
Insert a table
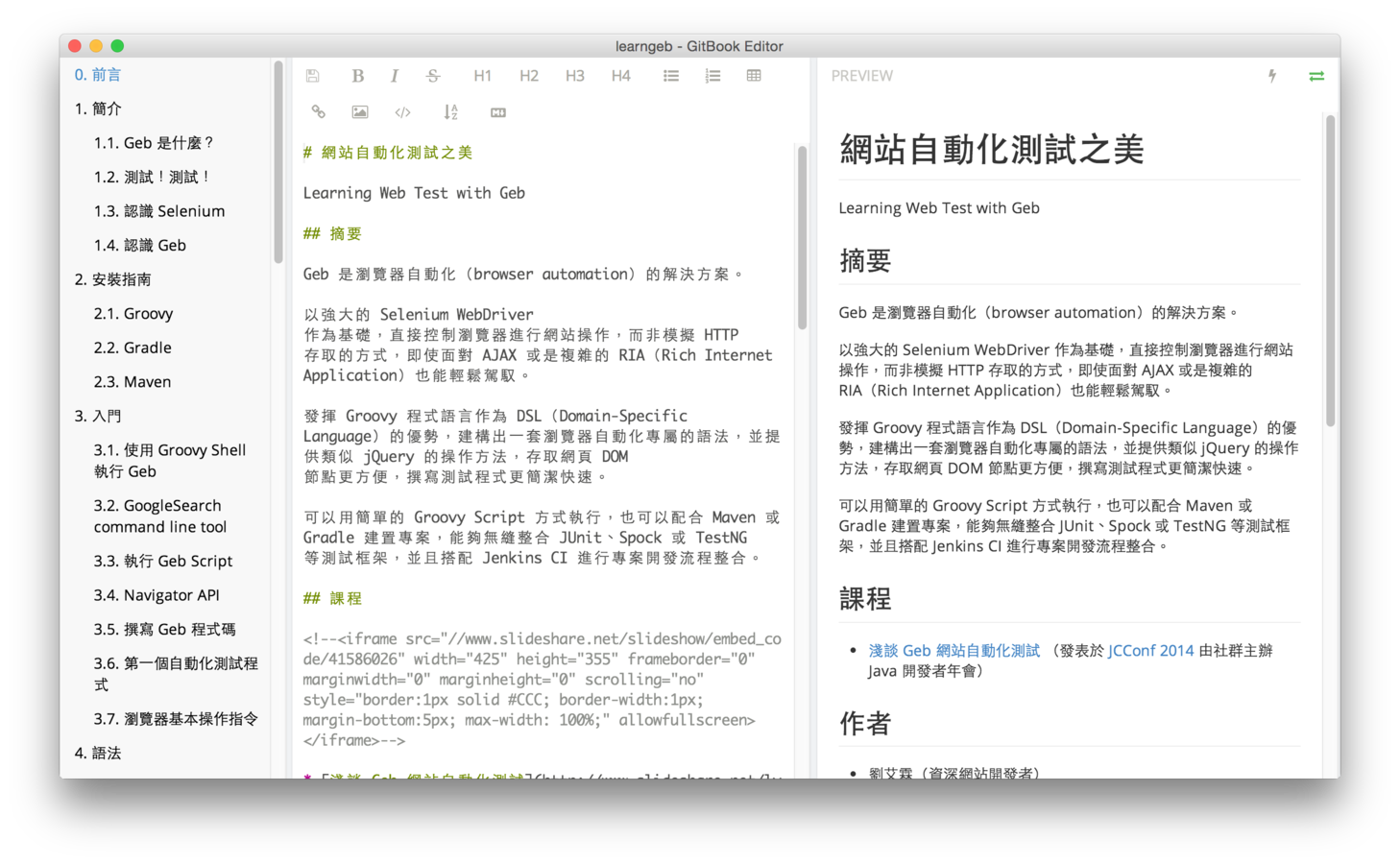754,76
